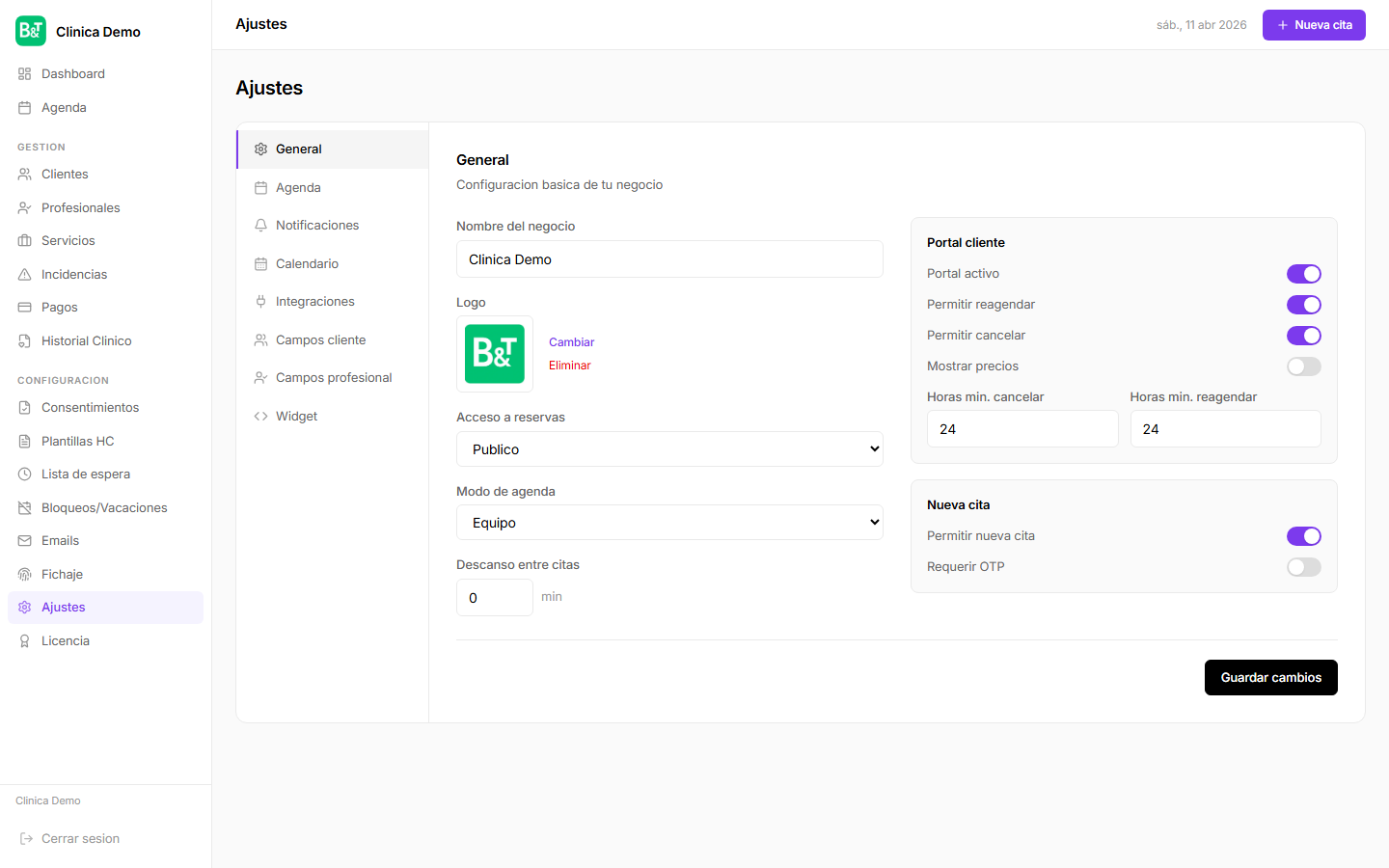1389x868 pixels.
Task: Switch off Permitir nueva cita
Action: coord(1304,536)
